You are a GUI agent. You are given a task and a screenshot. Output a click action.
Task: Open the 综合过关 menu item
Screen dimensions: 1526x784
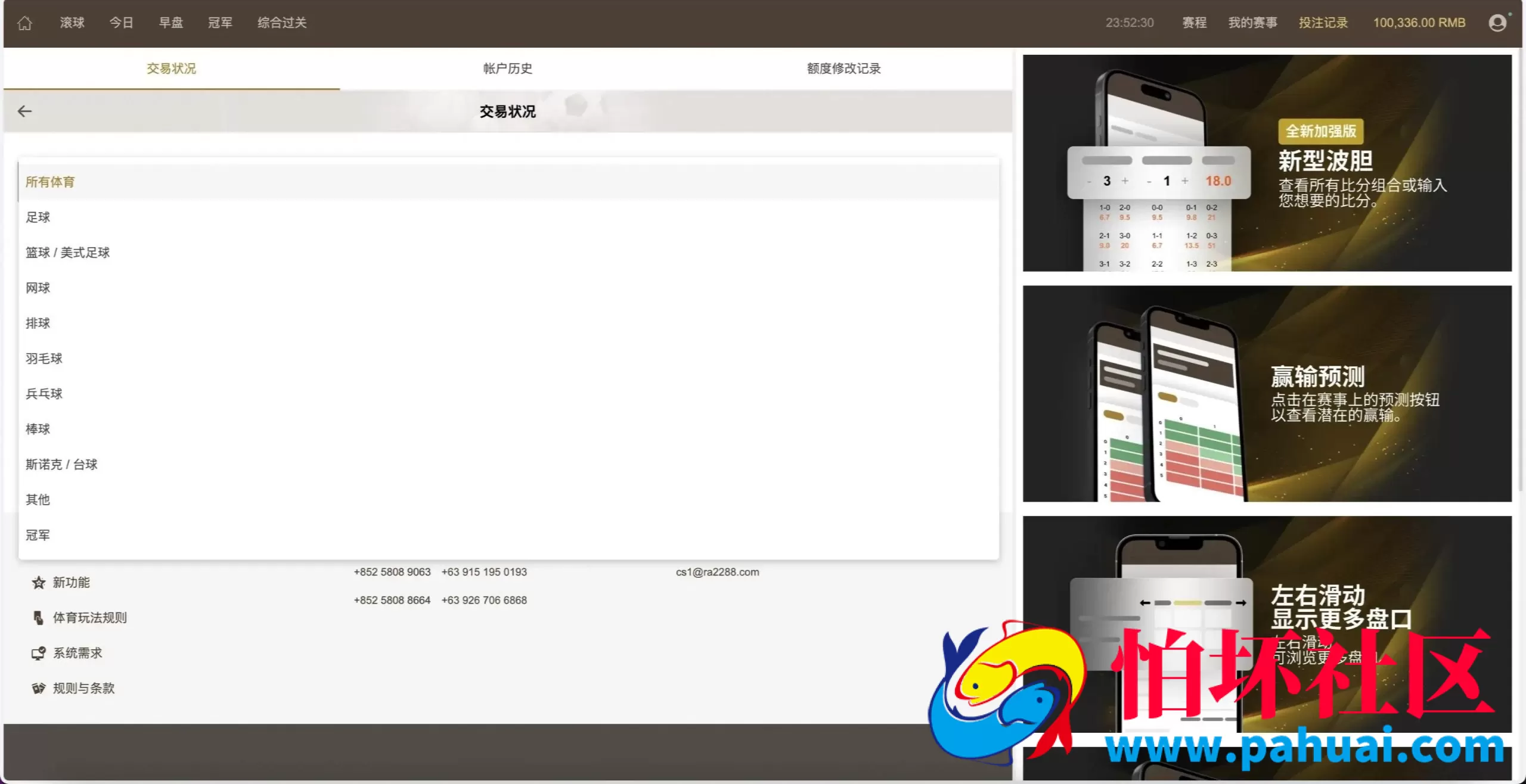click(282, 23)
